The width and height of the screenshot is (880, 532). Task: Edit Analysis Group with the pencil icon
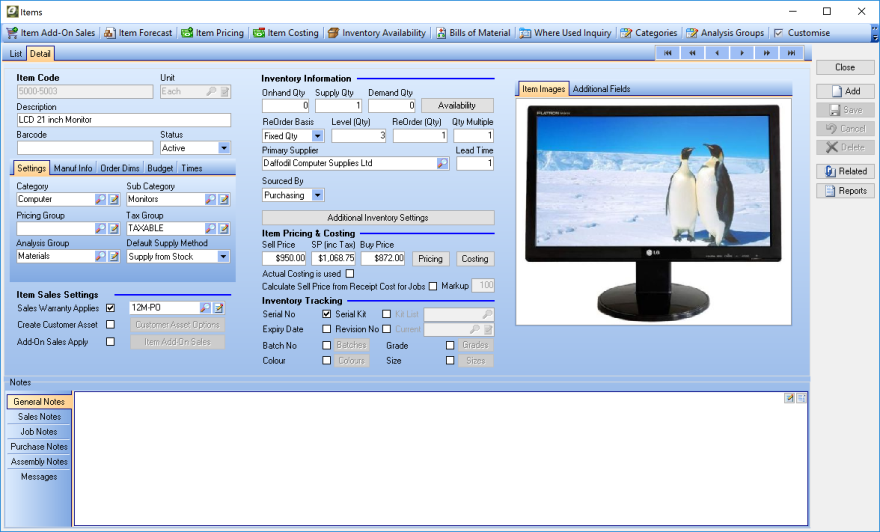click(113, 256)
